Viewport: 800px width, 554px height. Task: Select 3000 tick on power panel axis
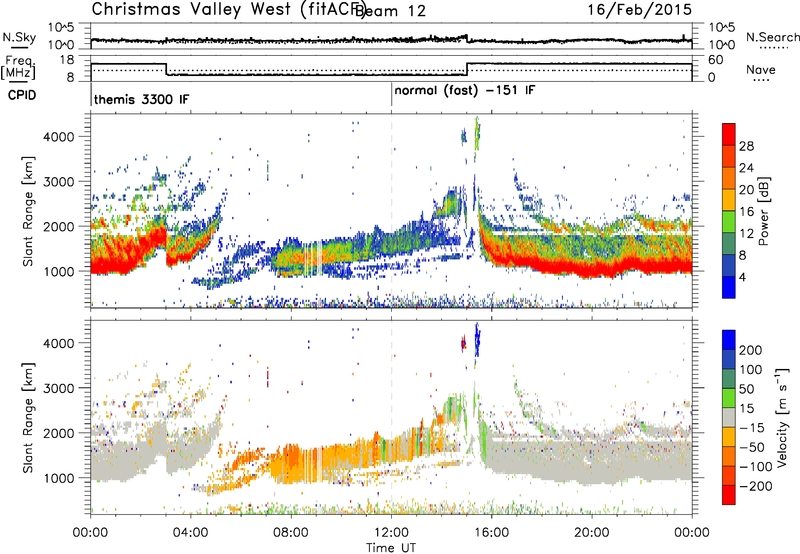coord(58,182)
